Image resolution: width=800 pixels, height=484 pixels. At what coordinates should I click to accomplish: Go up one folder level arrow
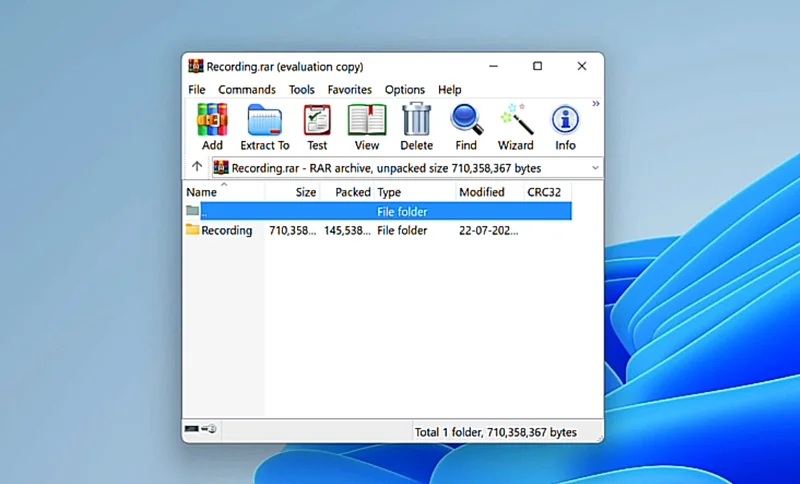(x=197, y=167)
